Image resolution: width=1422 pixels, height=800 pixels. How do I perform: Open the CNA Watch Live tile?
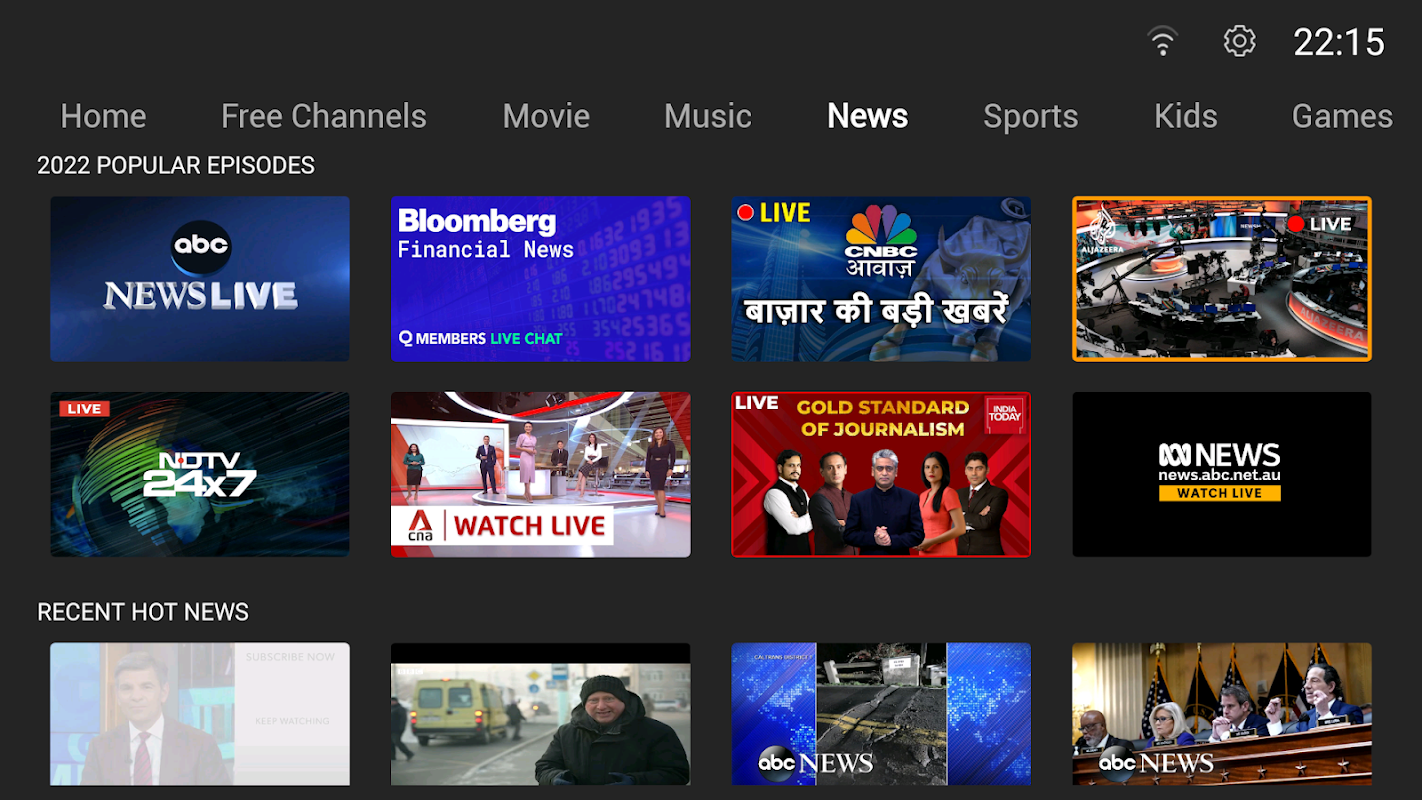(541, 474)
